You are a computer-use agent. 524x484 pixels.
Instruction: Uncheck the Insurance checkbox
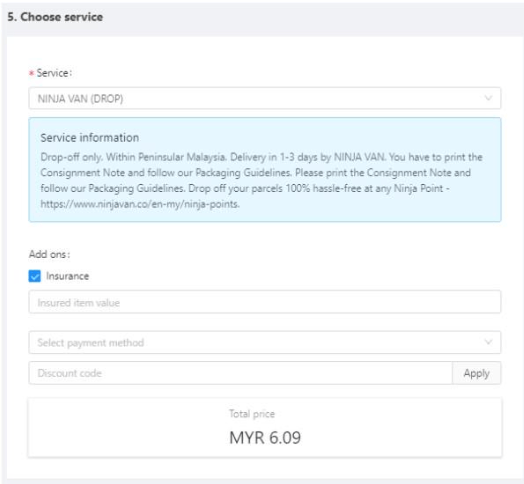[34, 276]
